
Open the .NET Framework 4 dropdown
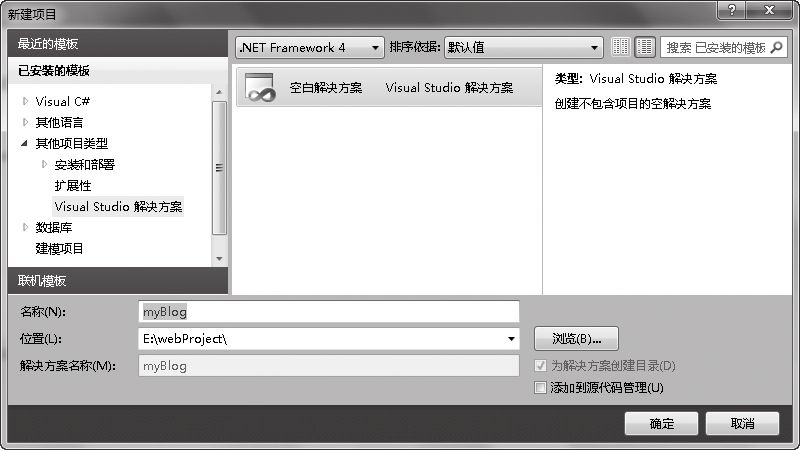pyautogui.click(x=310, y=47)
